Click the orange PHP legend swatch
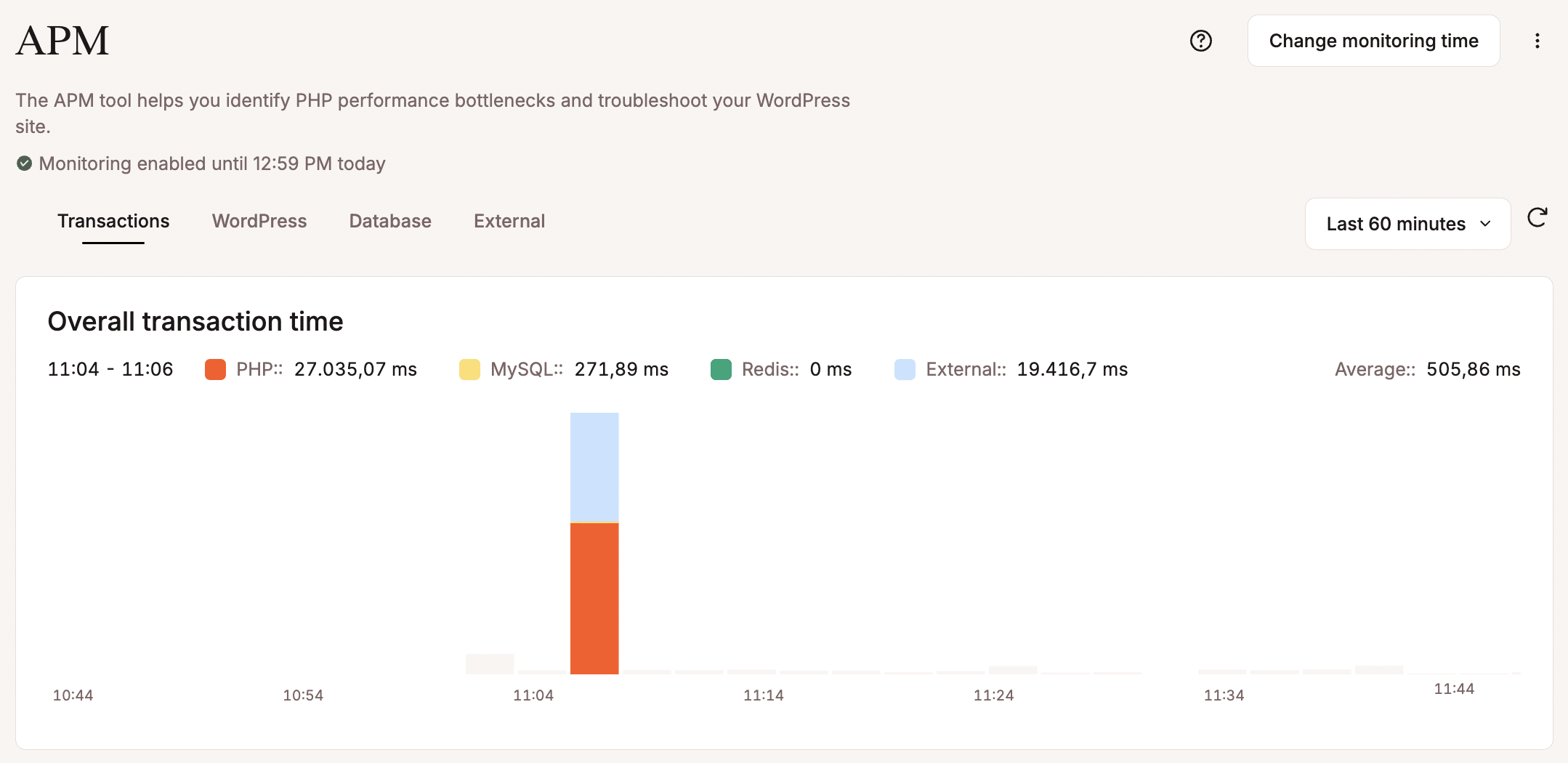Screen dimensions: 1568x763 click(215, 369)
